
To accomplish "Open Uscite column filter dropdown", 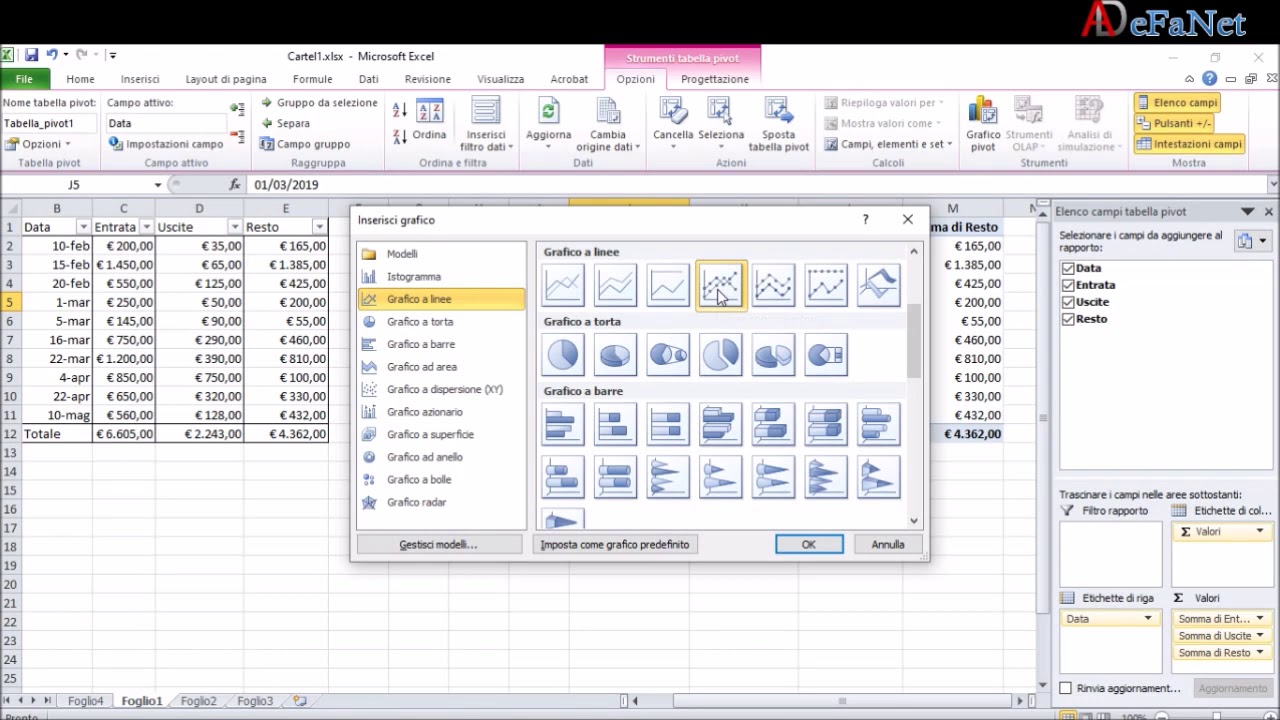I will coord(234,227).
